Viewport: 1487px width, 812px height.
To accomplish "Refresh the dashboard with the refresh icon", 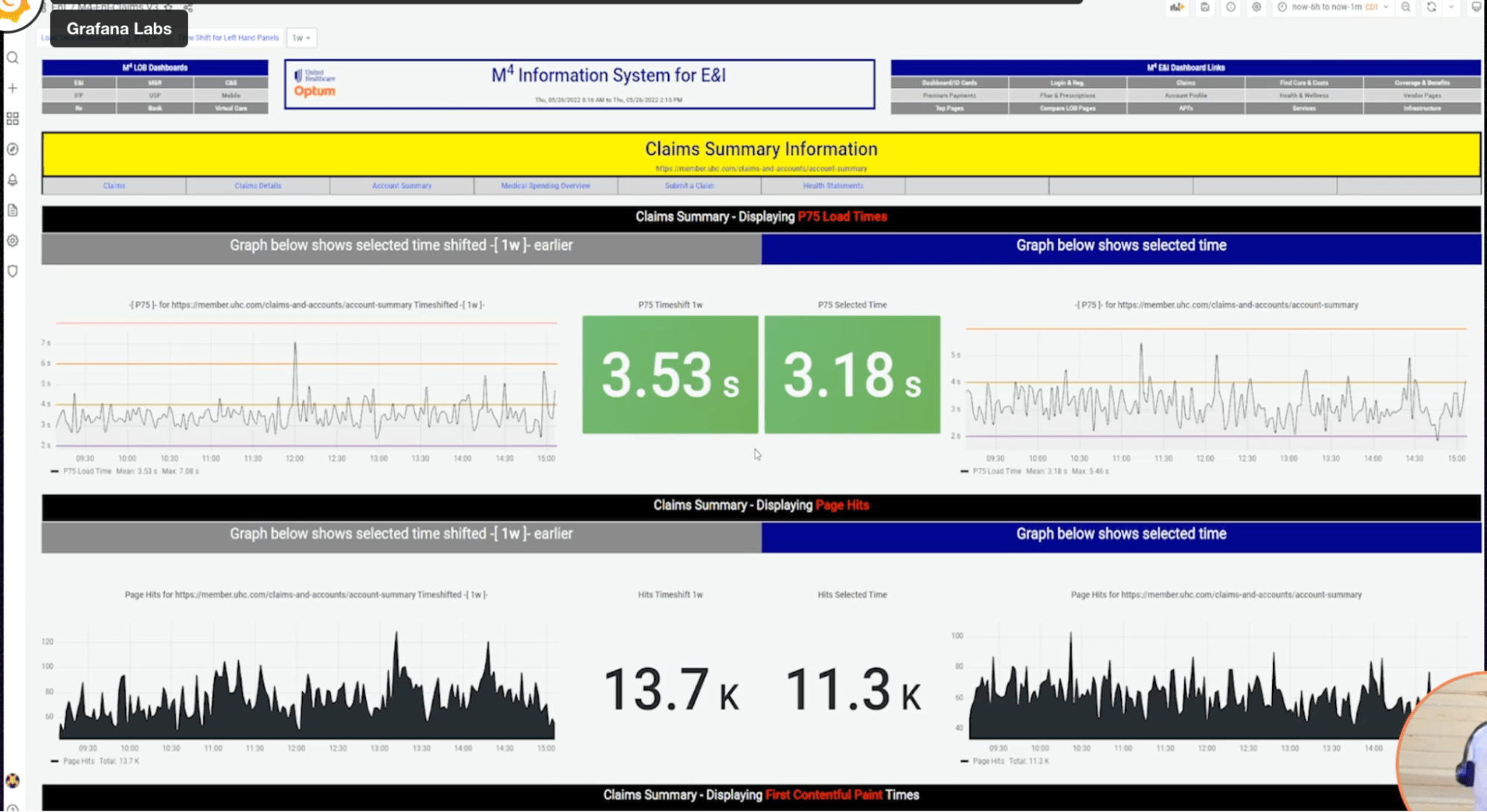I will 1431,7.
